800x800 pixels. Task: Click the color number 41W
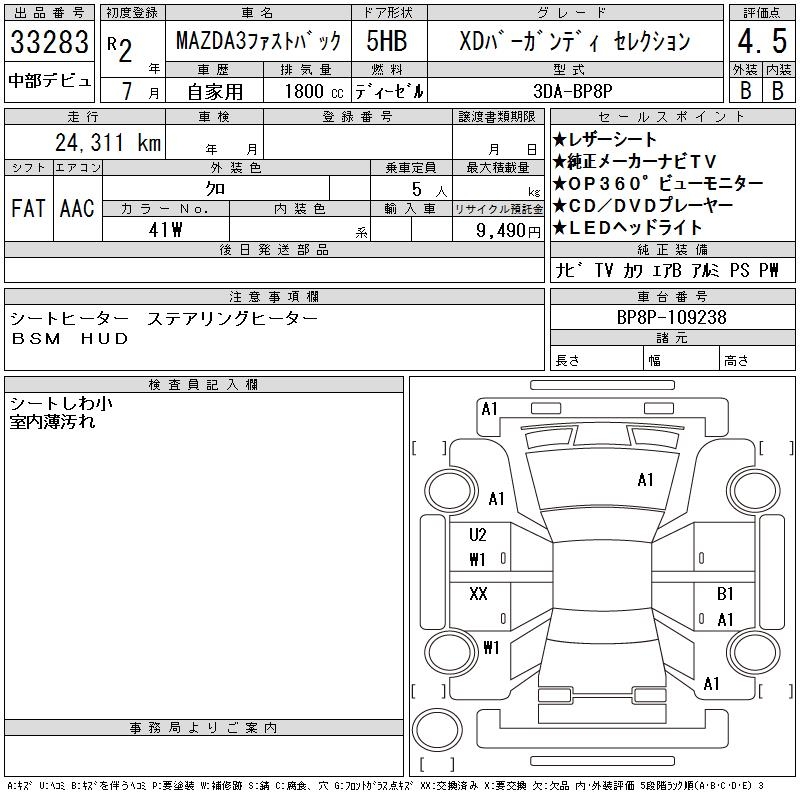pyautogui.click(x=165, y=230)
